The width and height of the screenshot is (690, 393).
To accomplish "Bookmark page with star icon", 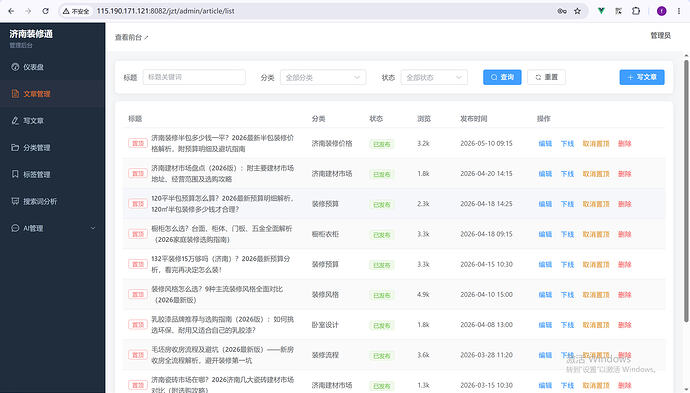I will coord(577,11).
